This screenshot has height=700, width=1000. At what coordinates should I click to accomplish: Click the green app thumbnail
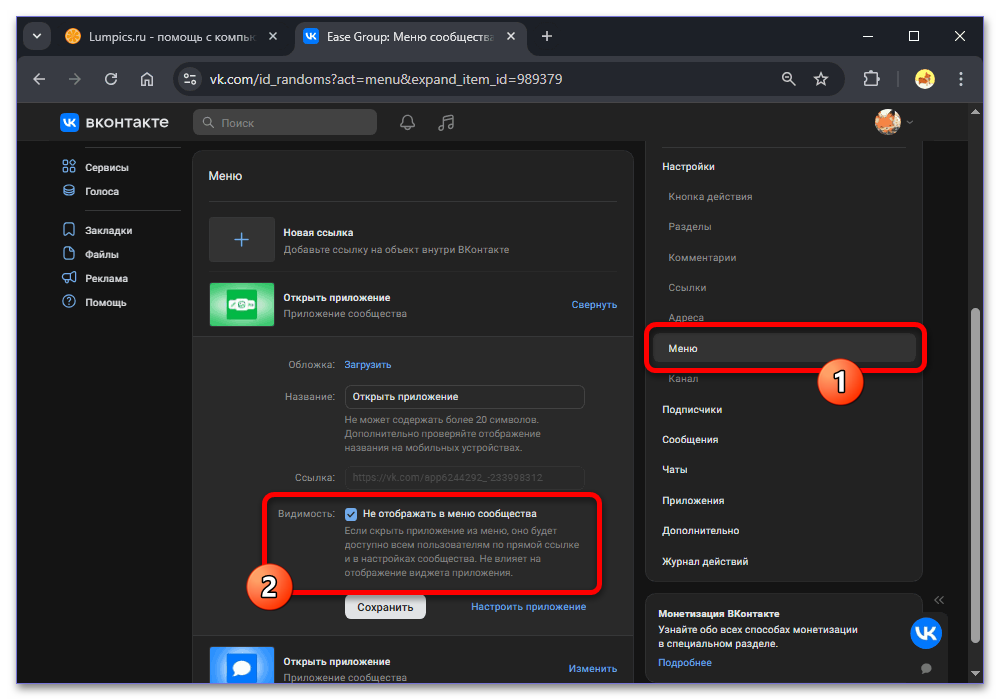click(x=242, y=305)
